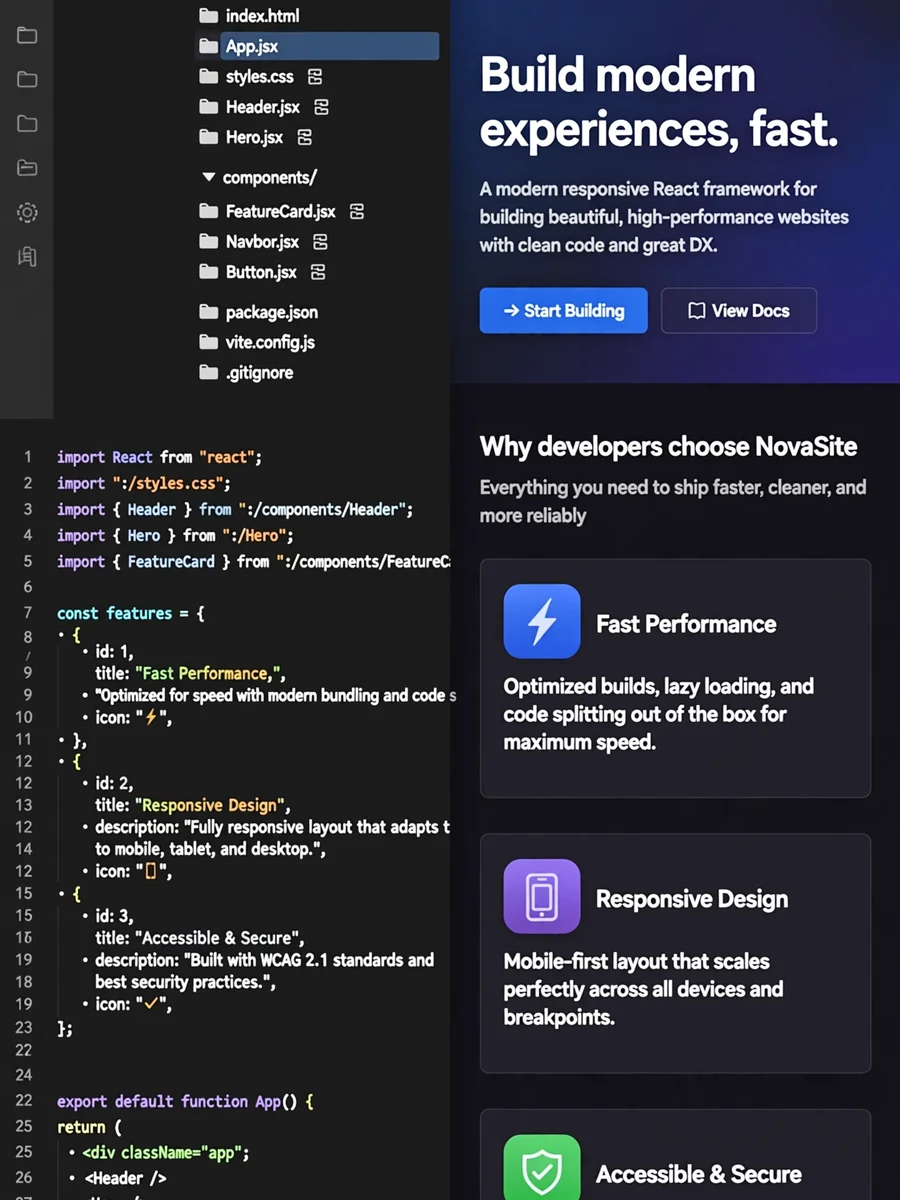Click the "Optimized builds, lazy loading" card description
The image size is (900, 1200).
click(x=659, y=714)
